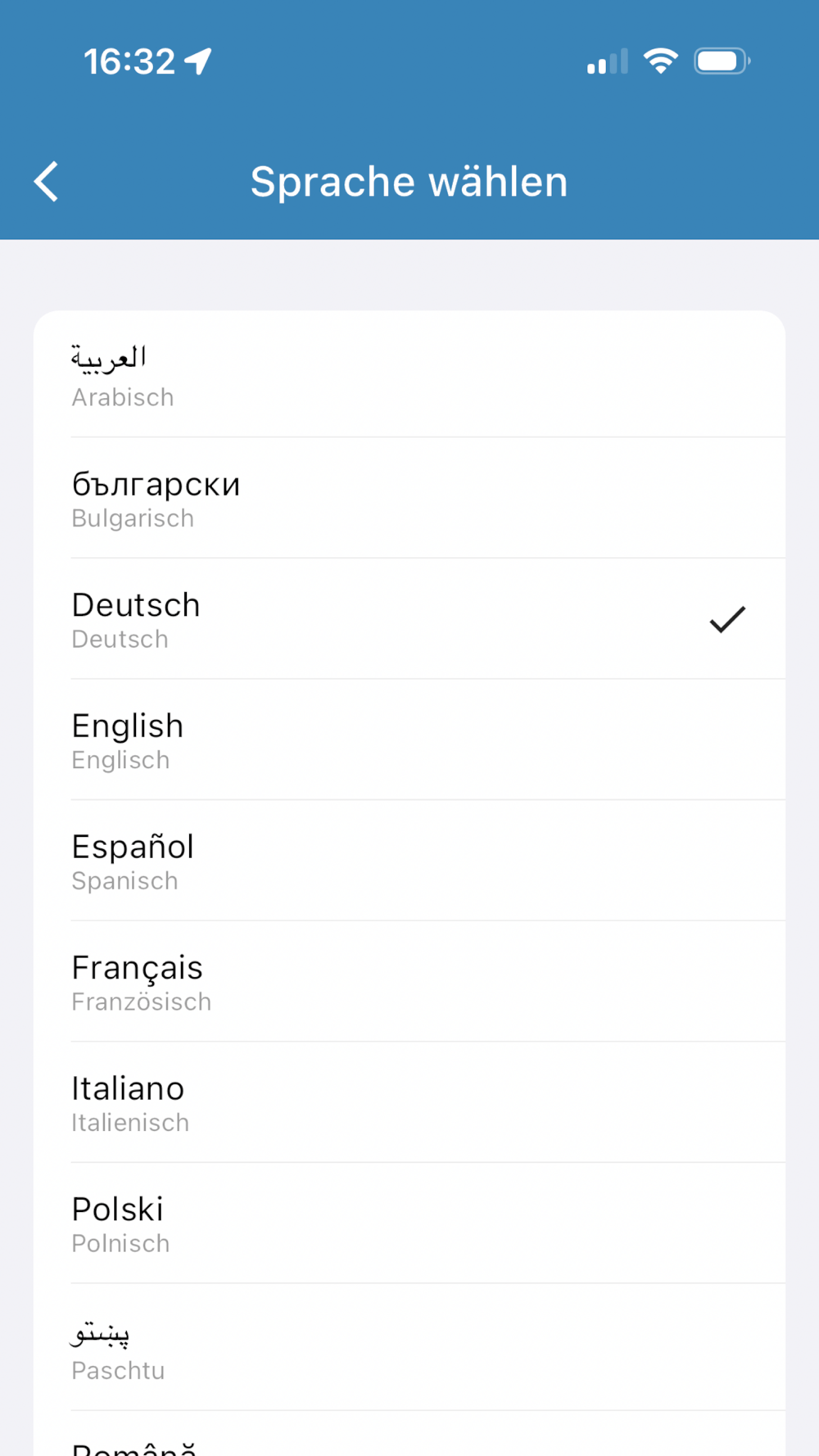Tap the Spanisch subtitle label
The height and width of the screenshot is (1456, 819).
coord(124,881)
